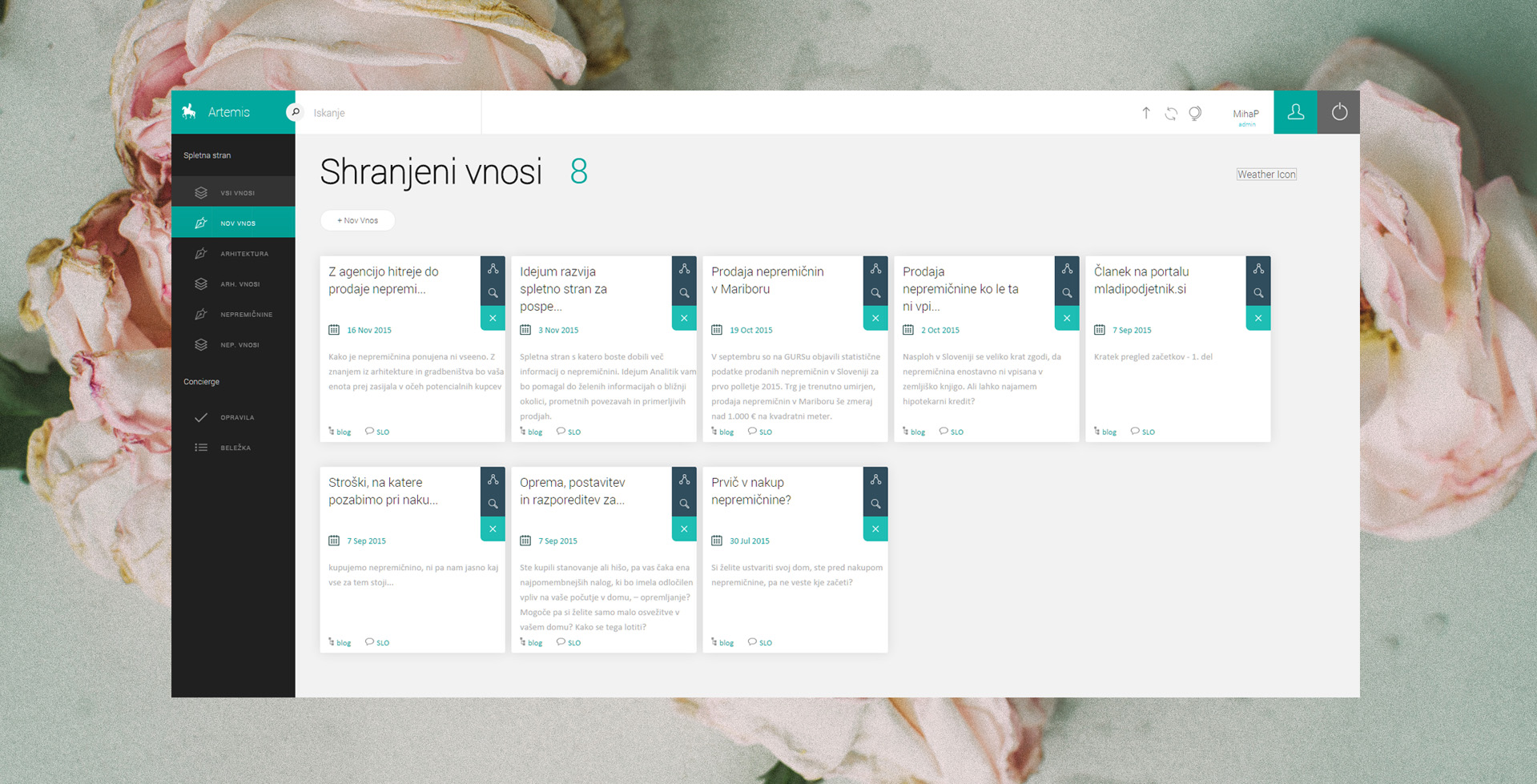
Task: Click the refresh arrows icon in header
Action: pyautogui.click(x=1171, y=114)
